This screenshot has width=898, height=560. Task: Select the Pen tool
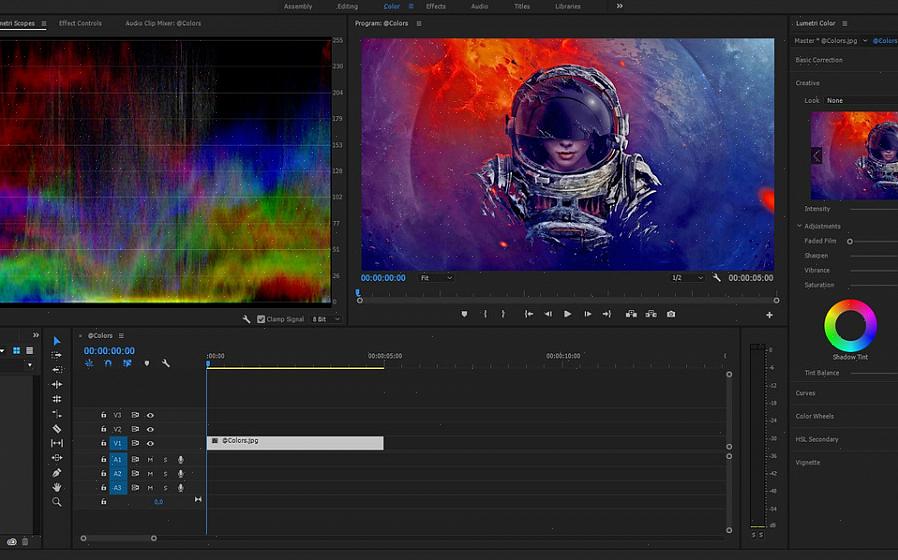[57, 472]
